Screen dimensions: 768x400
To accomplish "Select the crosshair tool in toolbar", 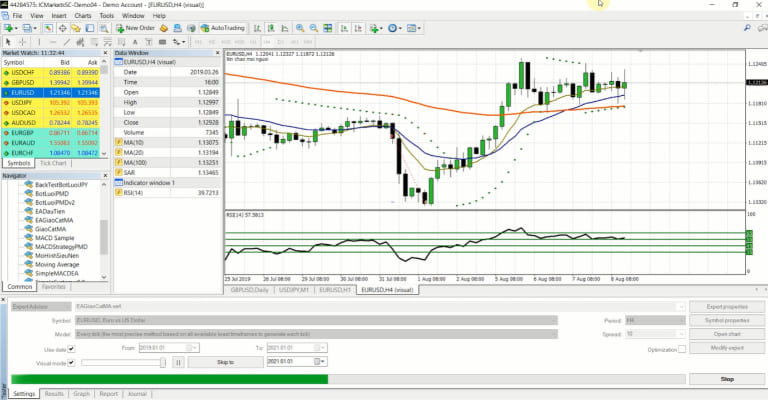I will click(x=24, y=42).
